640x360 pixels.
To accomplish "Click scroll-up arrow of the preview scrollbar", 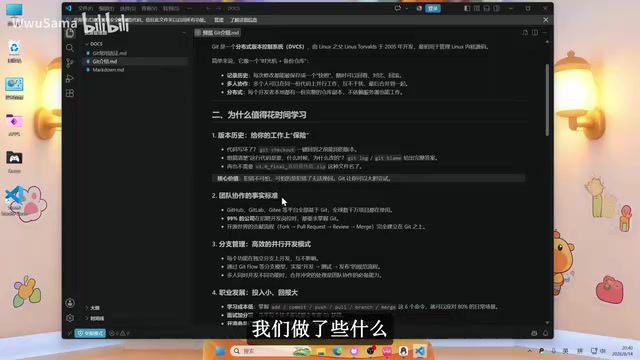I will click(x=547, y=42).
